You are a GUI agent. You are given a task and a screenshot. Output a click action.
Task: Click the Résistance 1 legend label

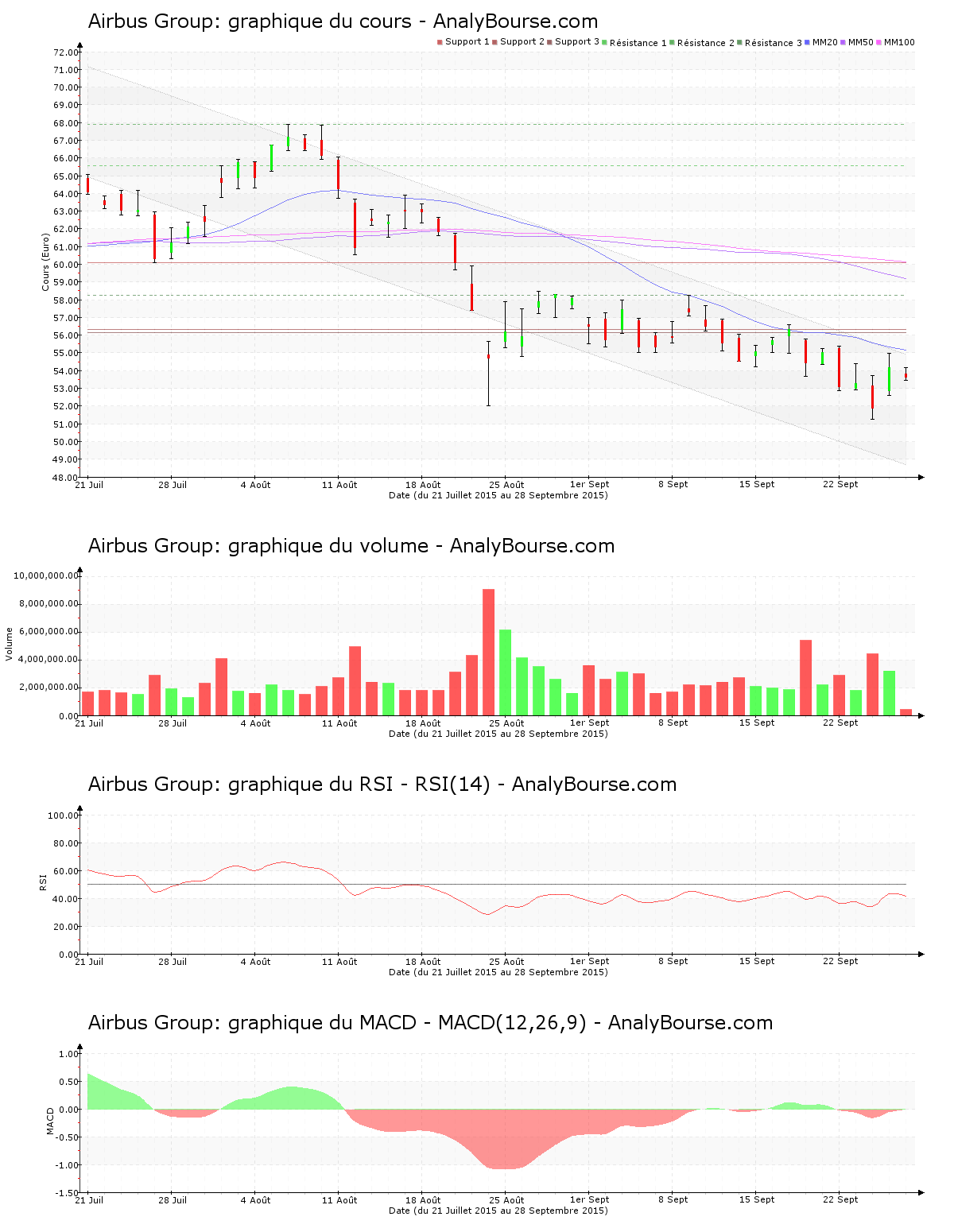tap(638, 43)
